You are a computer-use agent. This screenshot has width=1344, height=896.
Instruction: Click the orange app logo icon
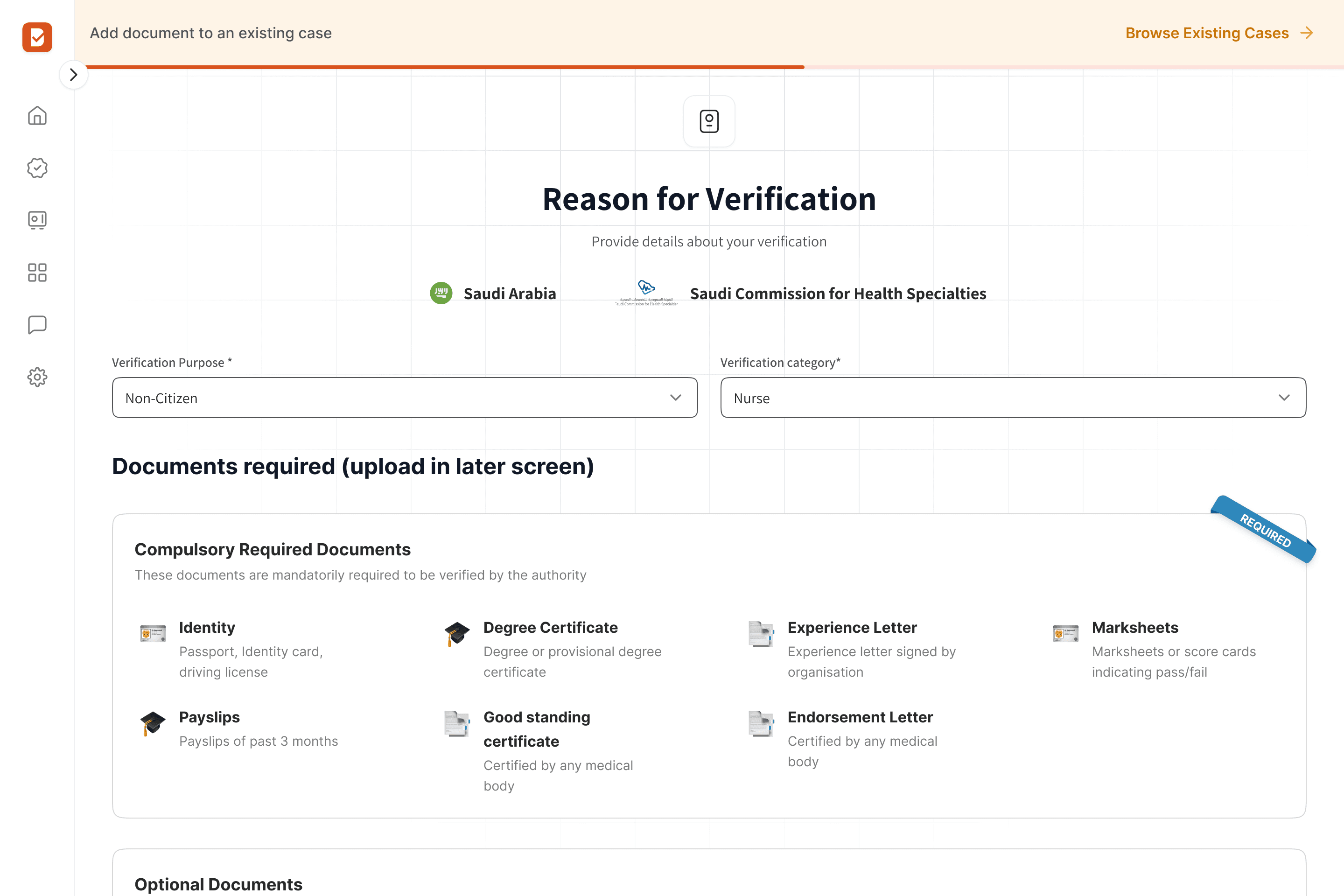[37, 37]
